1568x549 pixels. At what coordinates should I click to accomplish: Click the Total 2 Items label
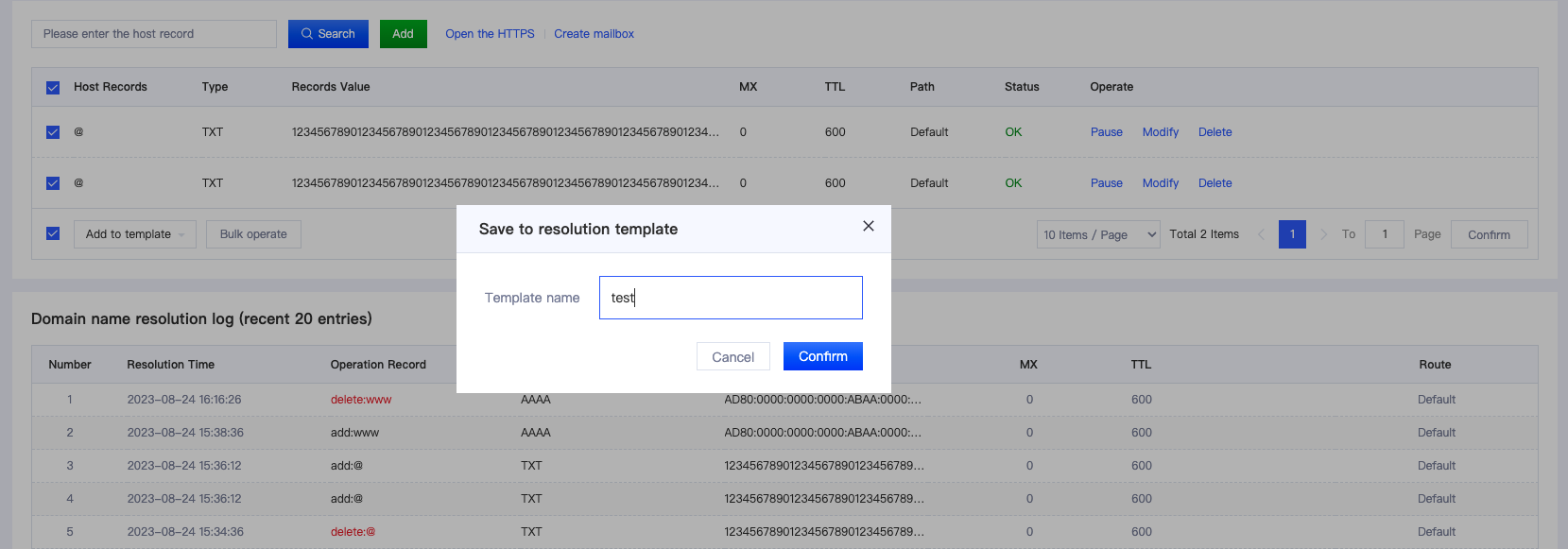click(x=1204, y=234)
